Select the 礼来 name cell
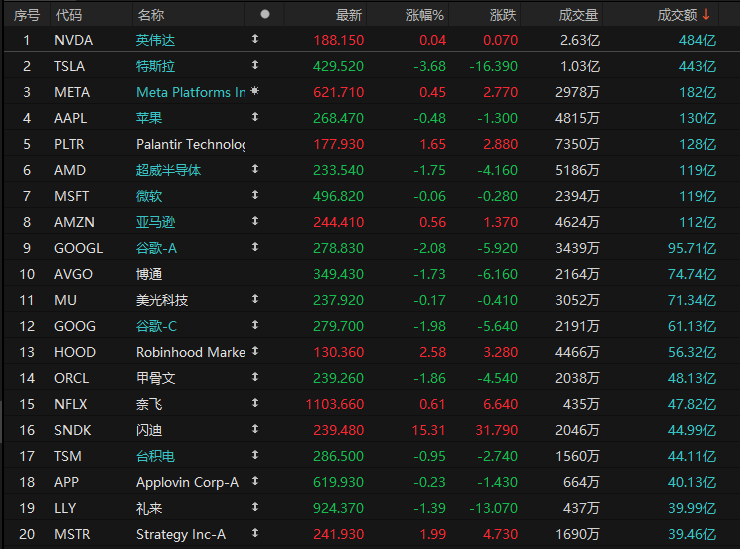 (149, 508)
